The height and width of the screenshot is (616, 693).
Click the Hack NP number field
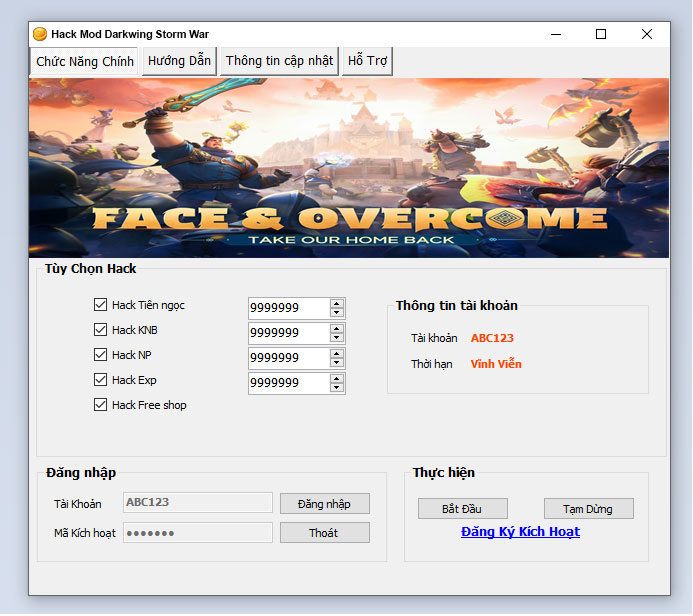tap(289, 358)
